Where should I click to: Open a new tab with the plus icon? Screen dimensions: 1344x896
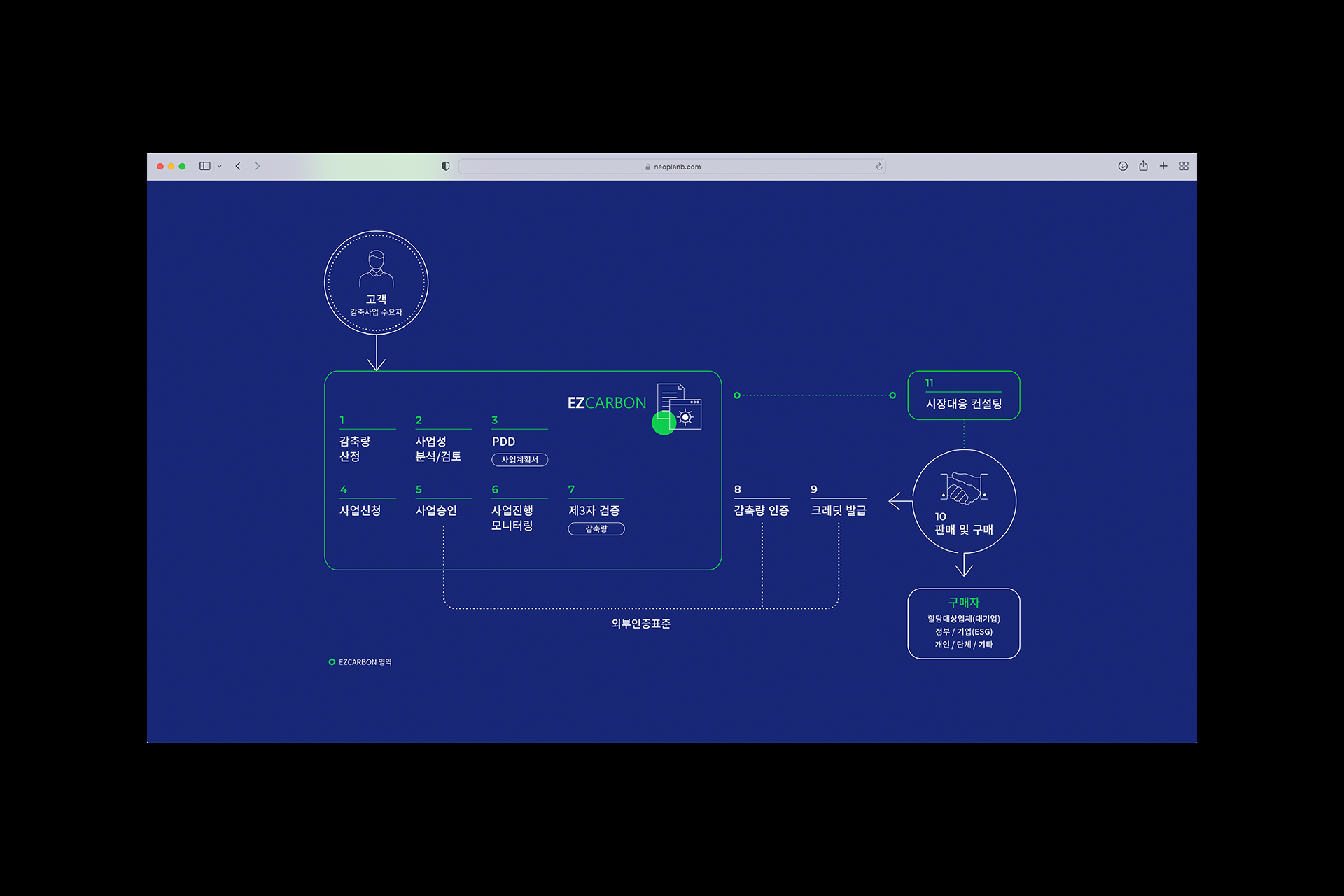coord(1163,166)
